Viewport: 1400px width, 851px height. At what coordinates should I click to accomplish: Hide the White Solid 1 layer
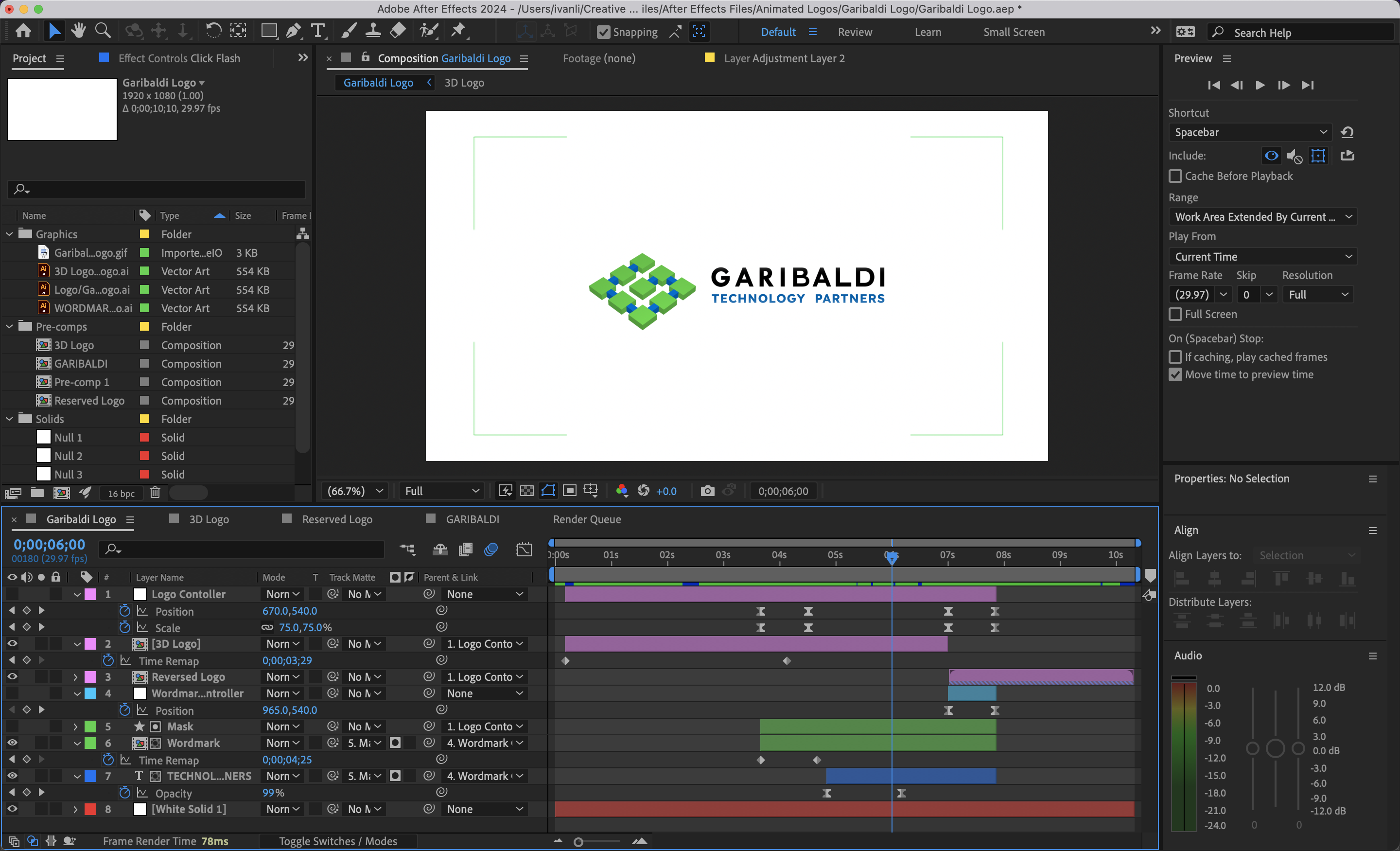[x=12, y=809]
